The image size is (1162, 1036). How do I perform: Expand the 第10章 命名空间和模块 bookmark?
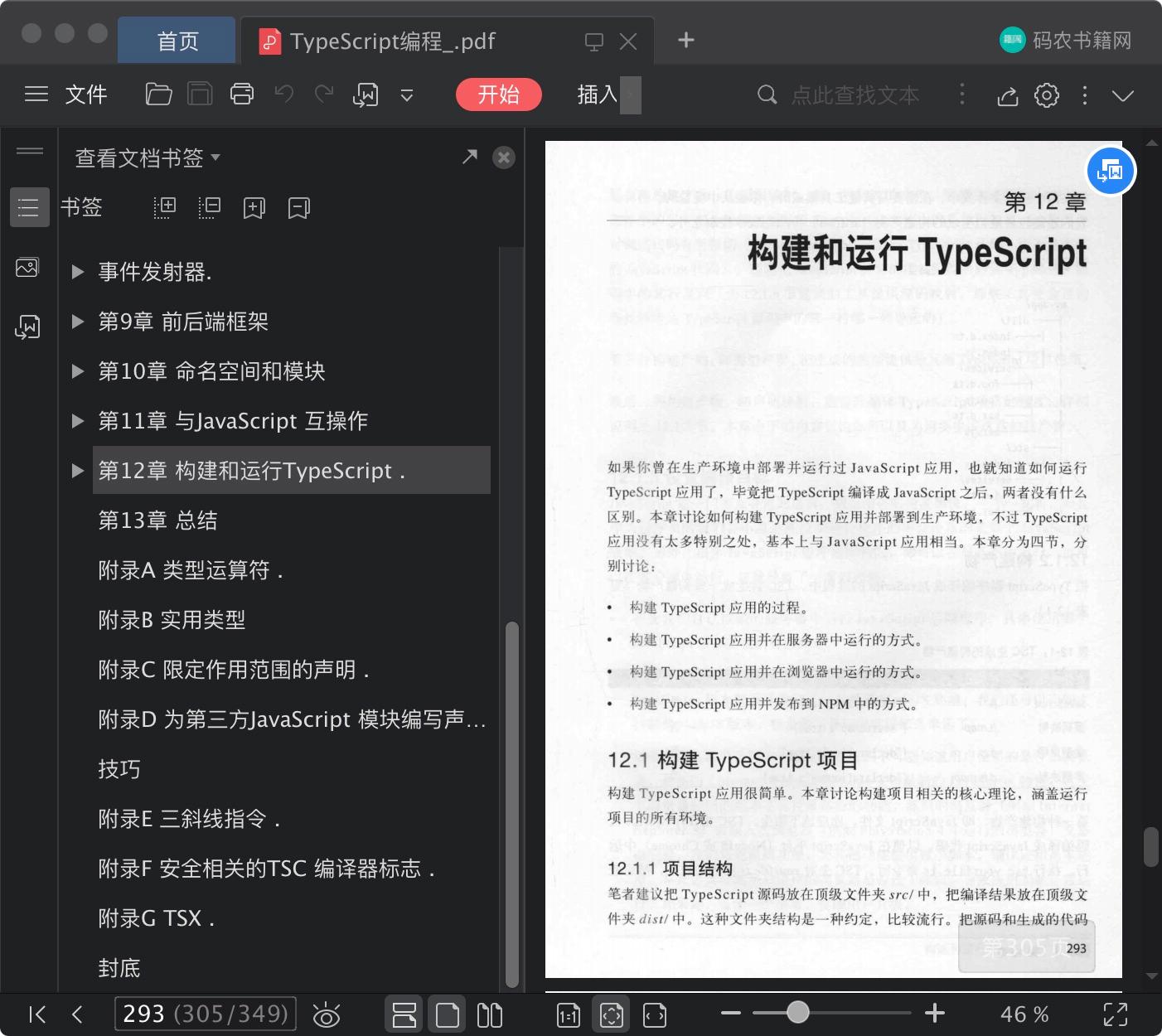tap(78, 371)
